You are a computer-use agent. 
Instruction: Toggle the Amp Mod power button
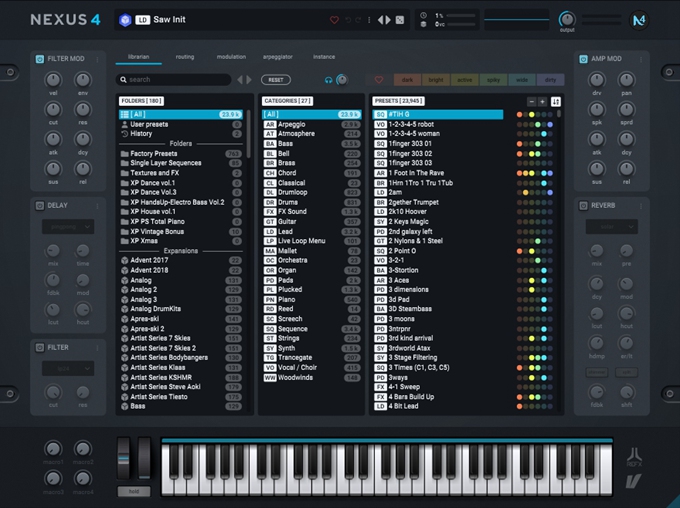[583, 59]
